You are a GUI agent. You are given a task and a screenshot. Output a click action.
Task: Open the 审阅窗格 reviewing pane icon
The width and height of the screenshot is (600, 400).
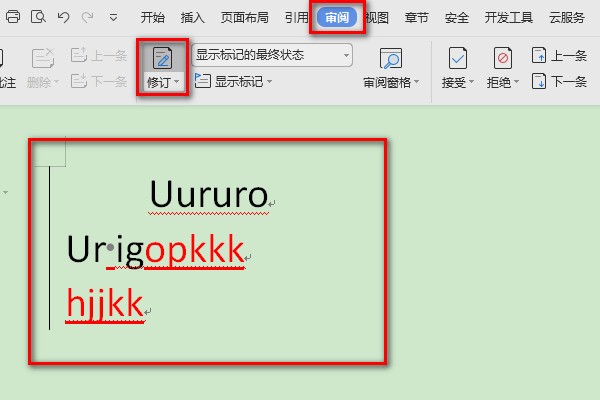click(391, 58)
